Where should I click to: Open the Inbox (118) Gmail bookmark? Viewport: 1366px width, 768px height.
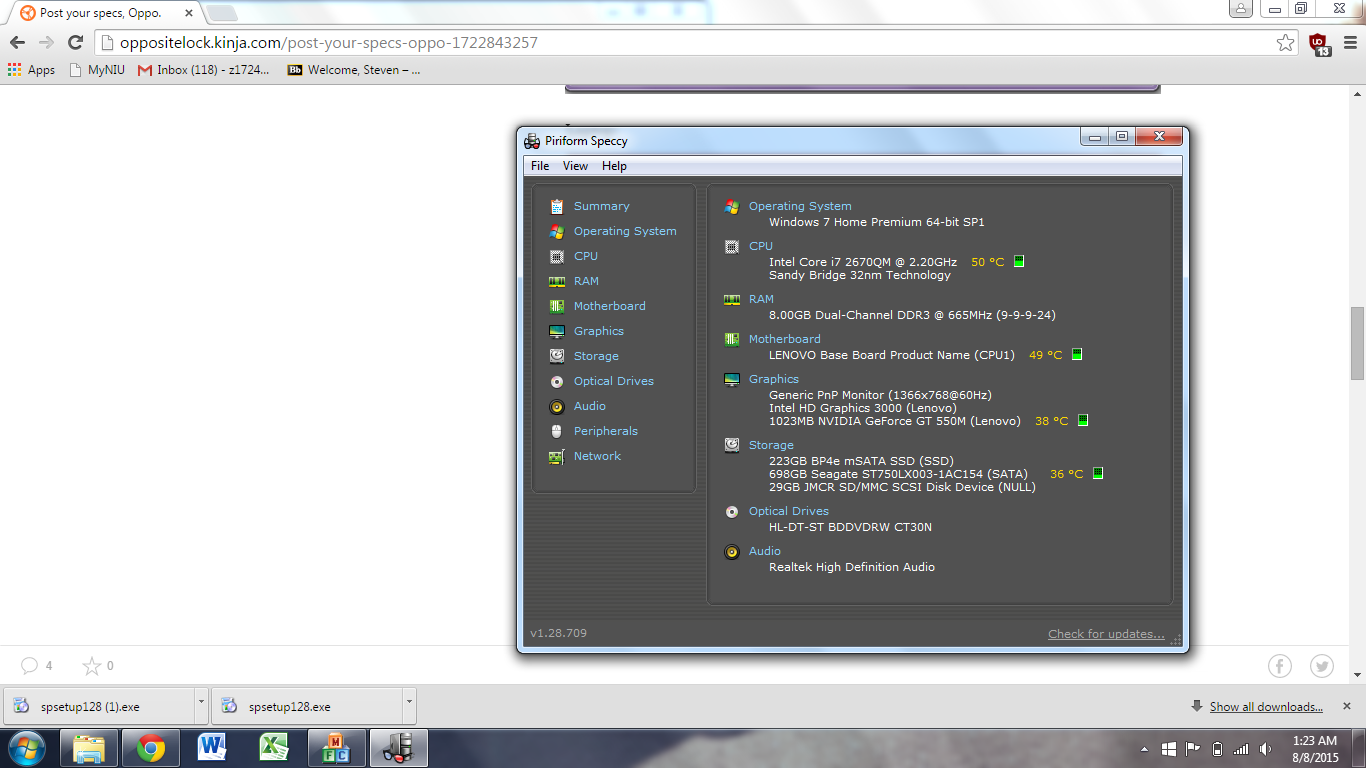(x=204, y=70)
